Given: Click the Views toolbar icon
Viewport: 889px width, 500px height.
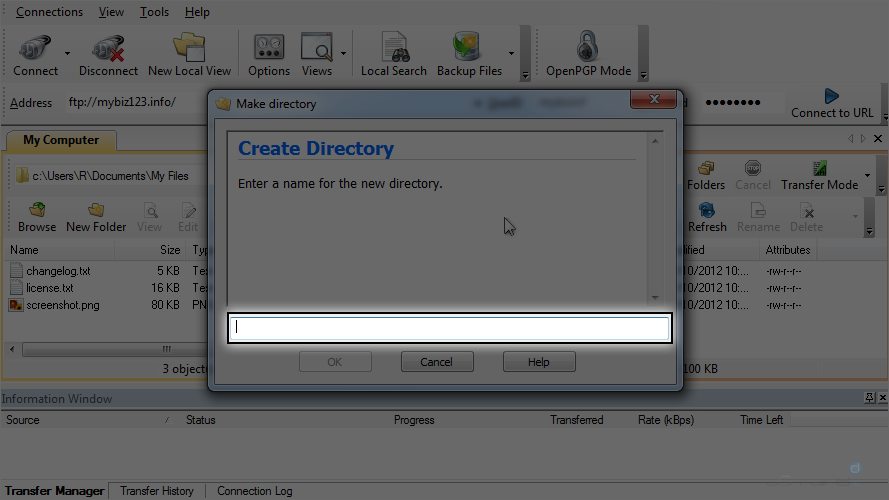Looking at the screenshot, I should pyautogui.click(x=316, y=50).
